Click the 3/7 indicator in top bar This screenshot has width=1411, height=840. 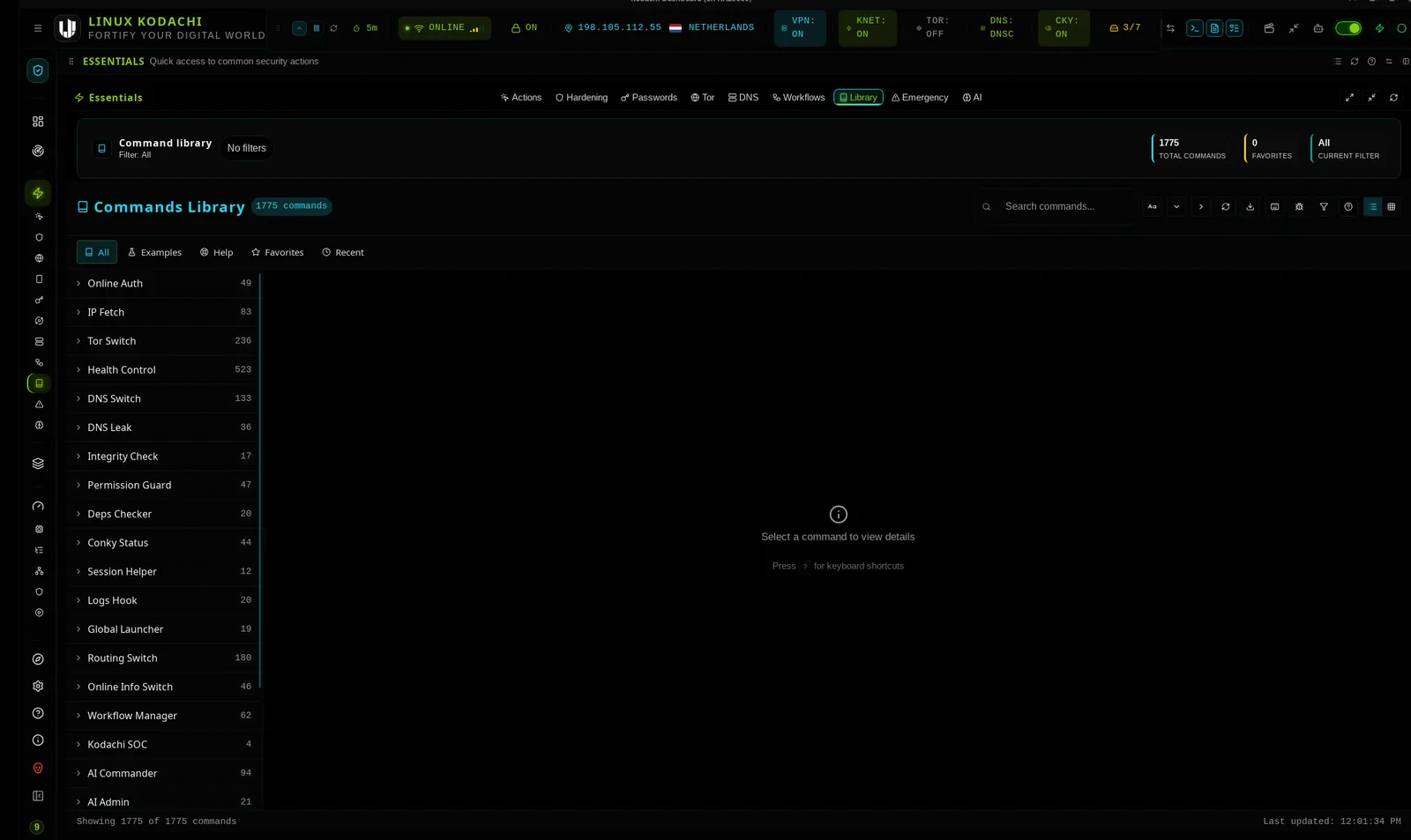[1125, 28]
